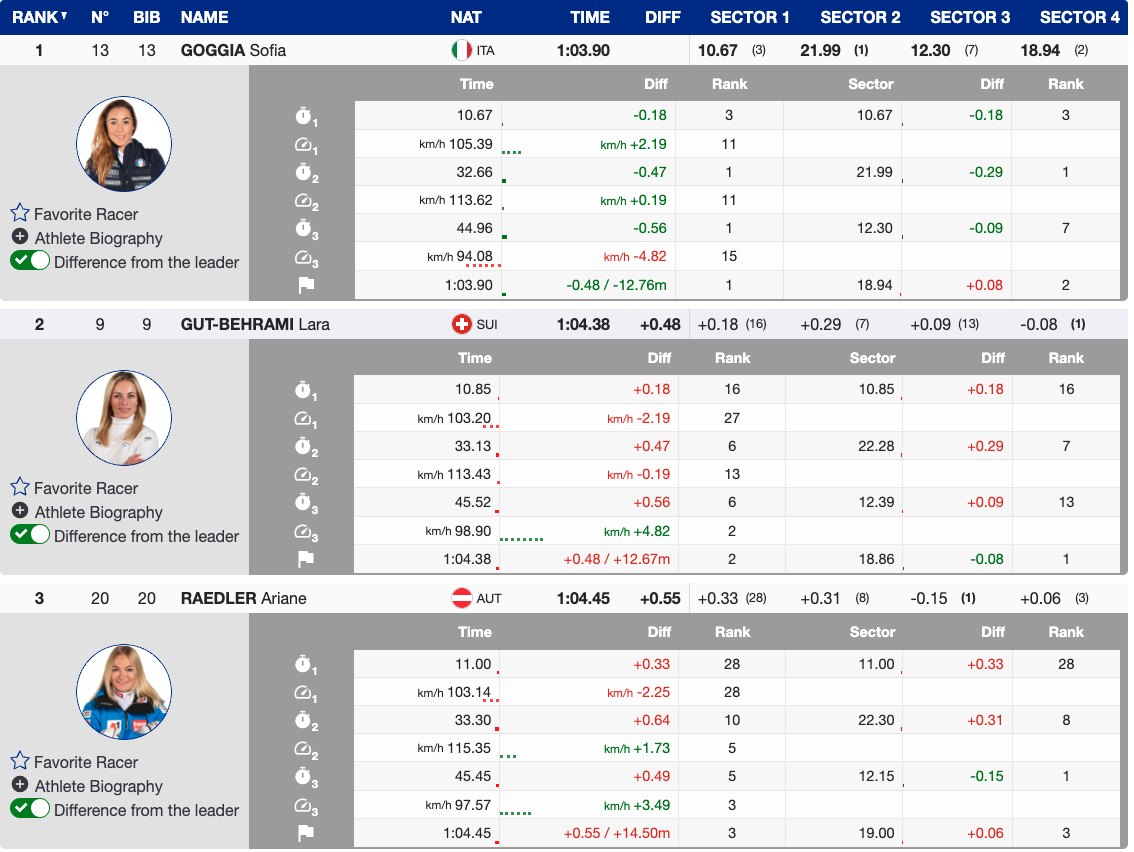Image resolution: width=1134 pixels, height=852 pixels.
Task: Click Sofia Goggia's profile photo
Action: click(124, 144)
